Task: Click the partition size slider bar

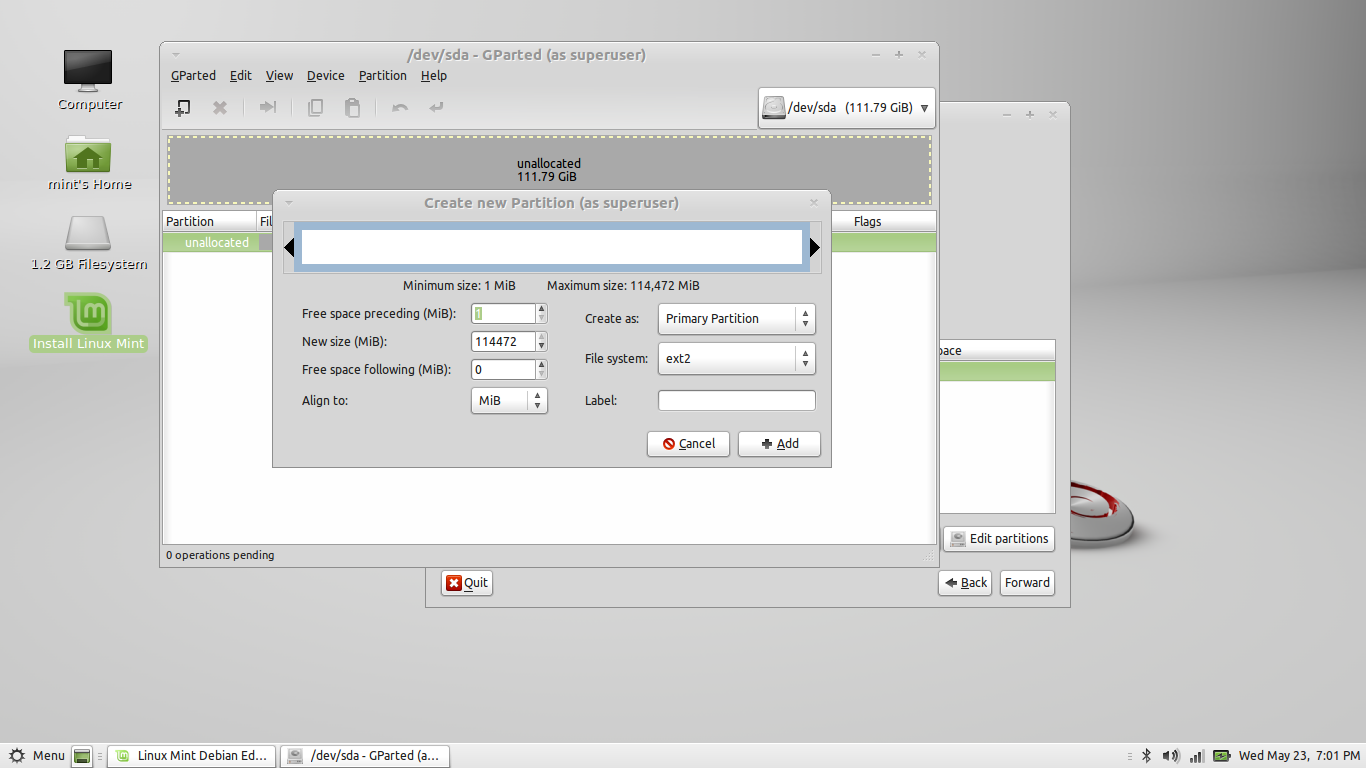Action: pos(552,248)
